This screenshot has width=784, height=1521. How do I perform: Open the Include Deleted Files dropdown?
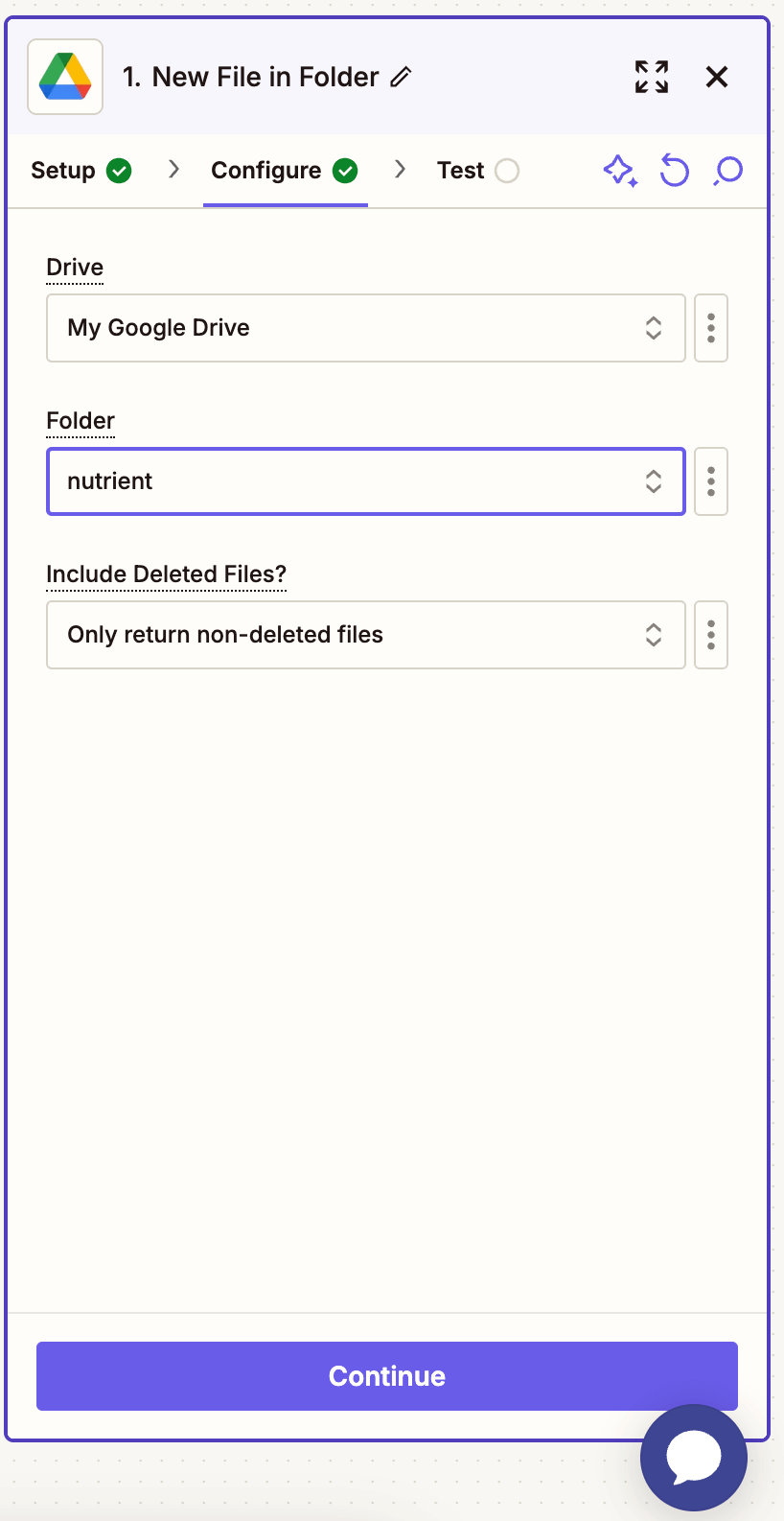(x=365, y=635)
